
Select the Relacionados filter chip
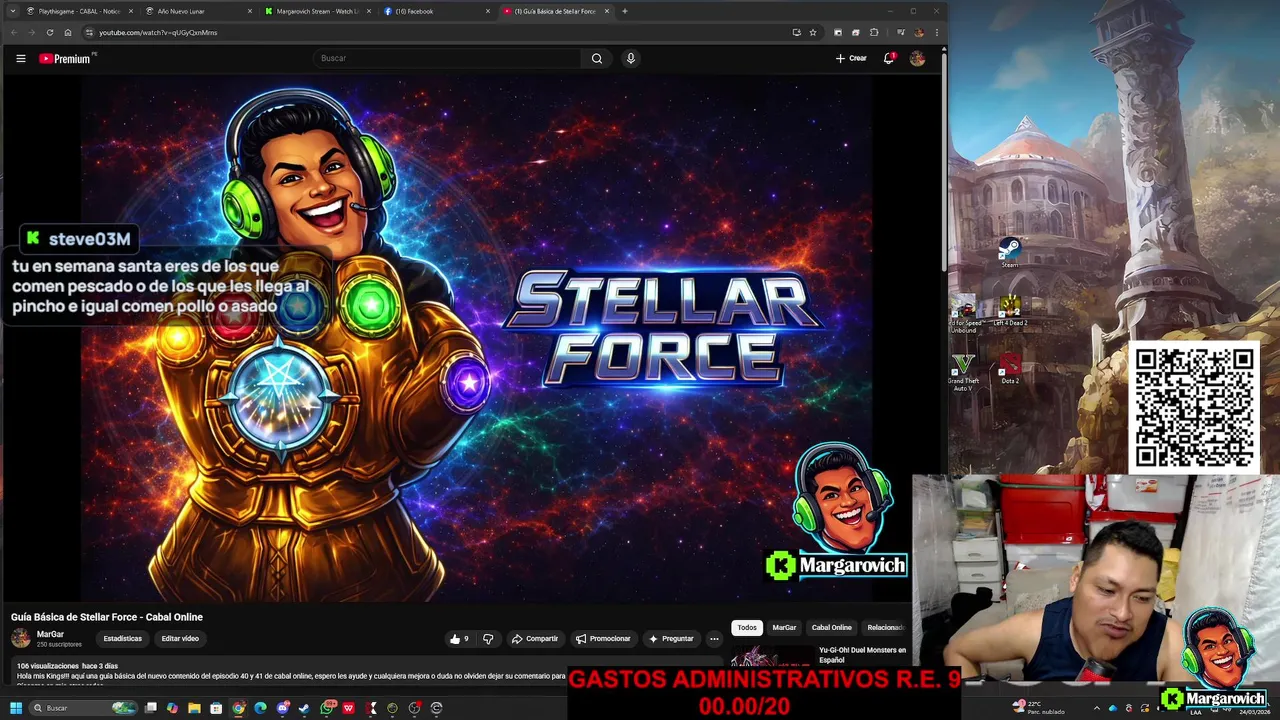884,627
